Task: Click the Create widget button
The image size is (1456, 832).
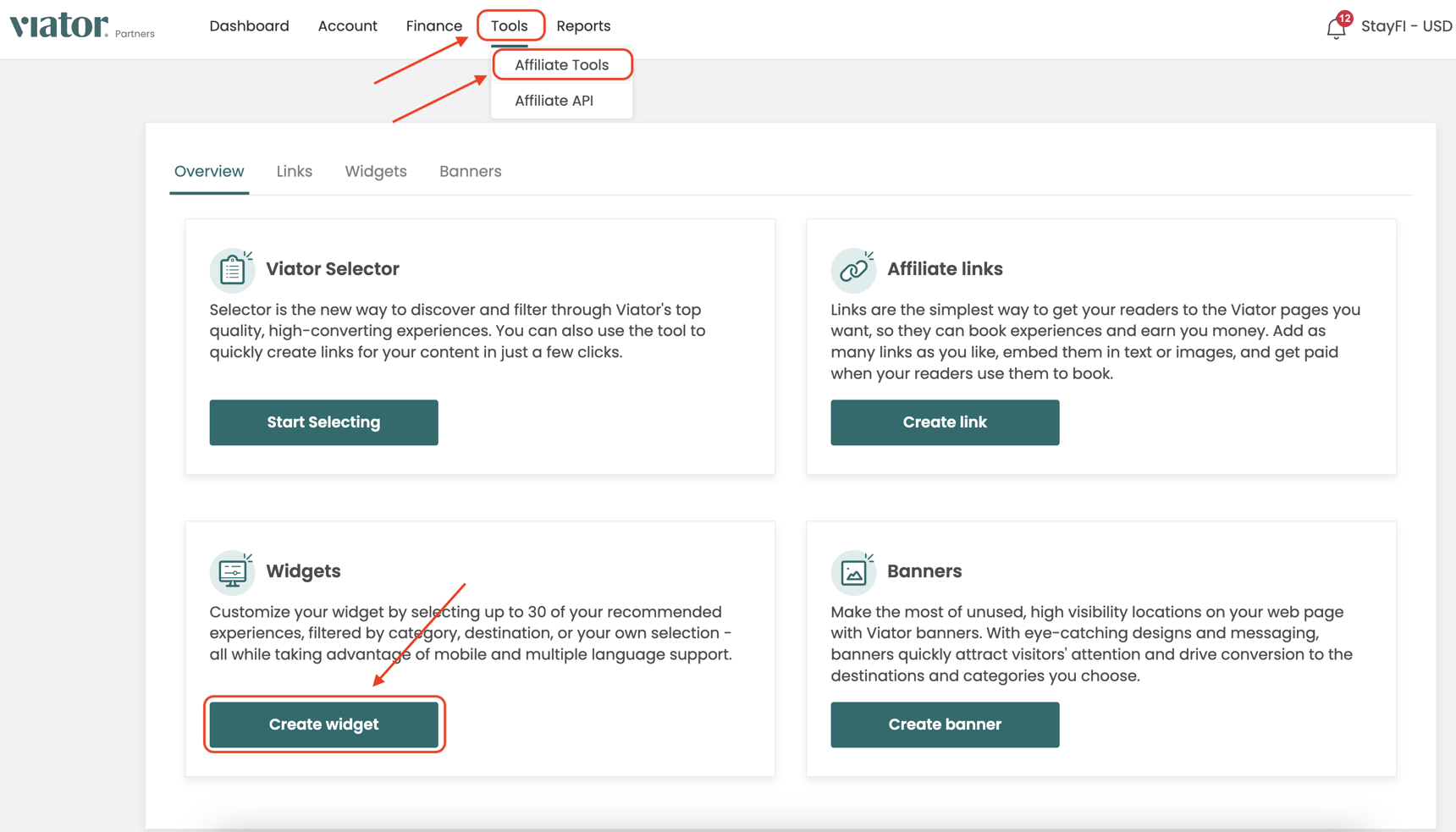Action: point(323,724)
